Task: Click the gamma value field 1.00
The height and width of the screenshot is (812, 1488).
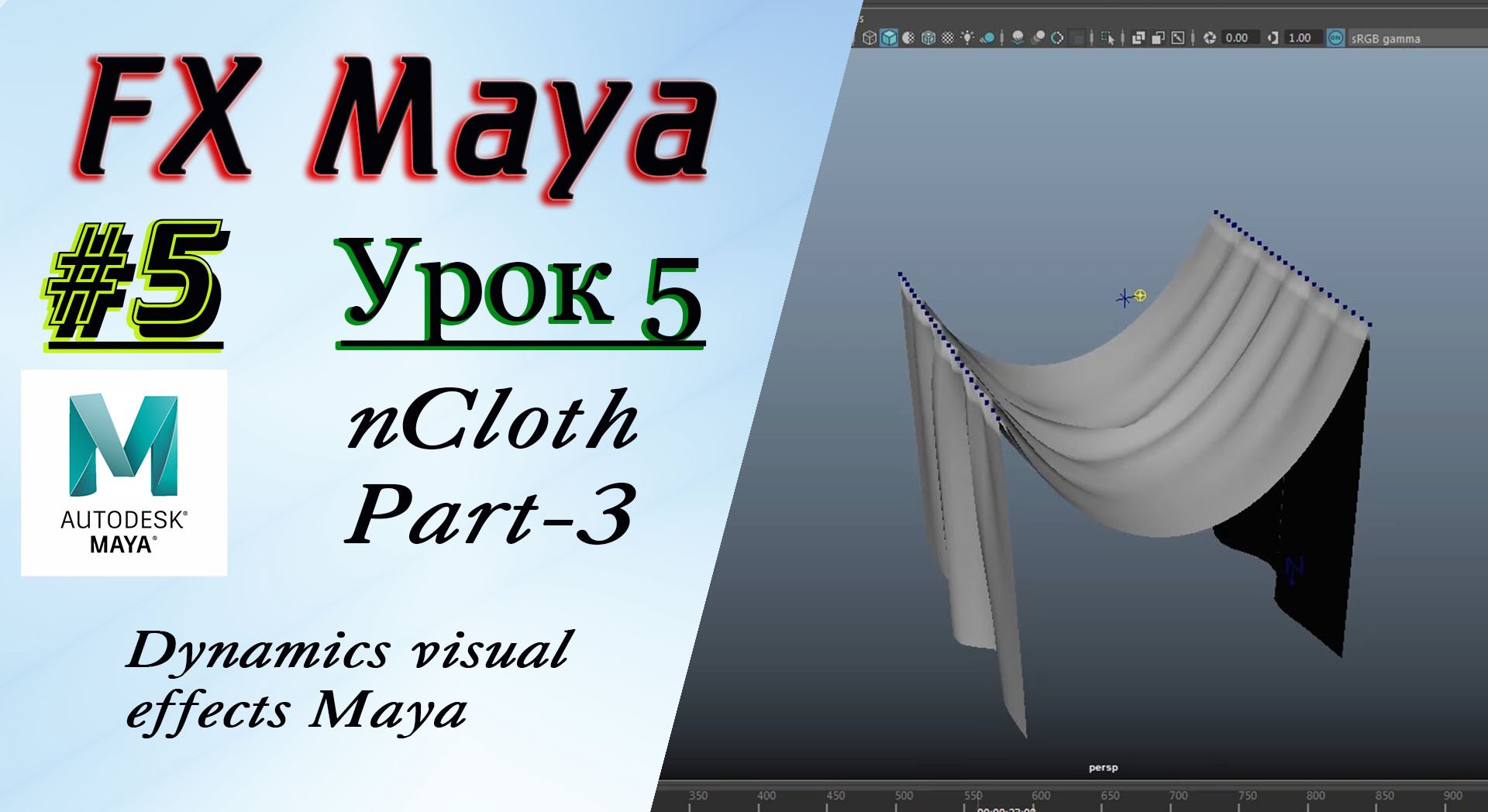Action: click(x=1303, y=37)
